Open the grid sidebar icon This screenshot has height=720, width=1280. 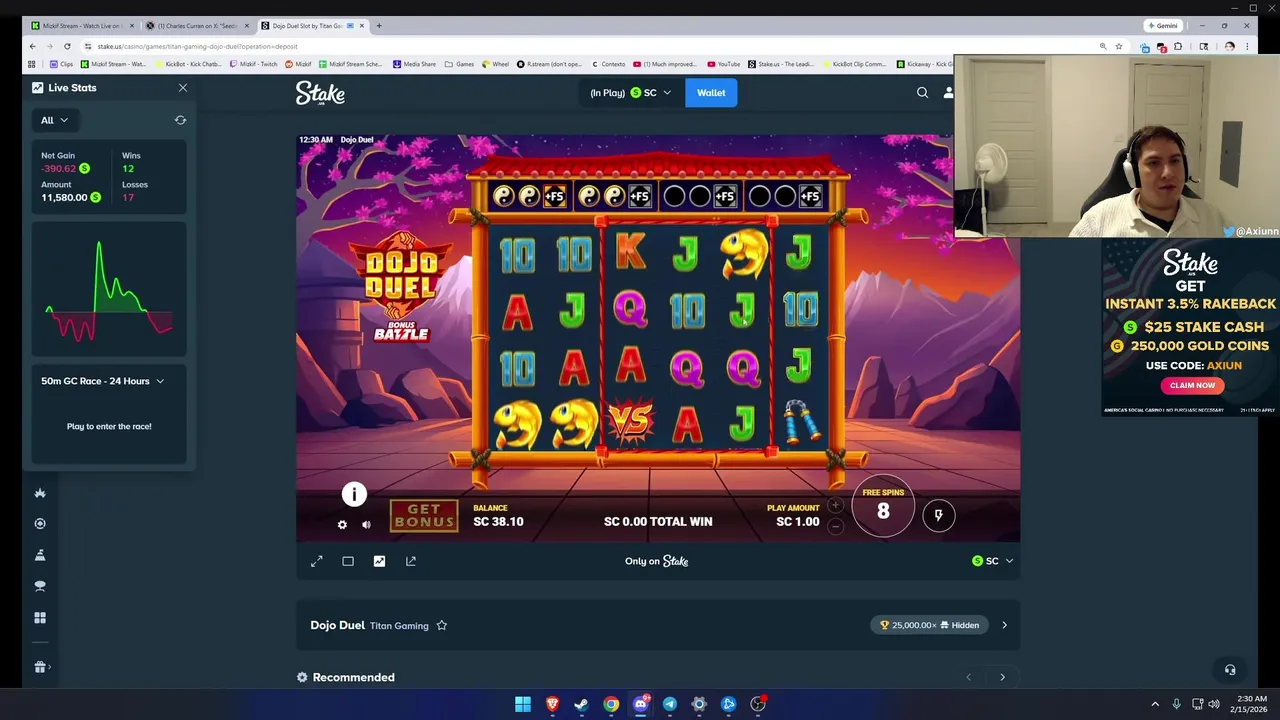[x=40, y=618]
